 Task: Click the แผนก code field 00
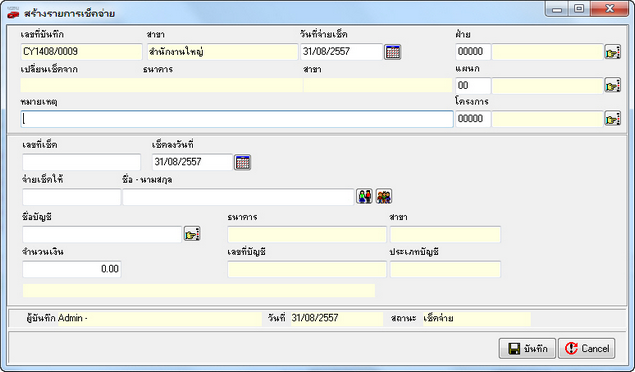(x=473, y=86)
